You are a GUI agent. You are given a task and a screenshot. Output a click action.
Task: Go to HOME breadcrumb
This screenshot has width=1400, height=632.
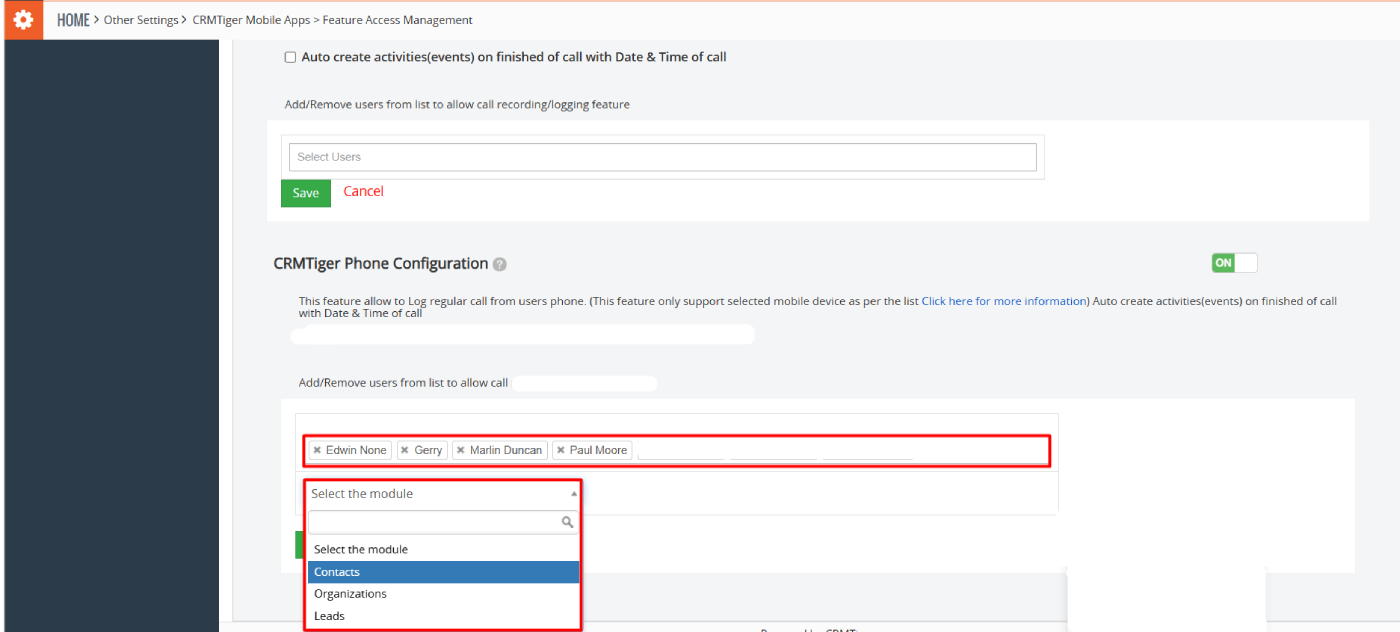pos(73,20)
